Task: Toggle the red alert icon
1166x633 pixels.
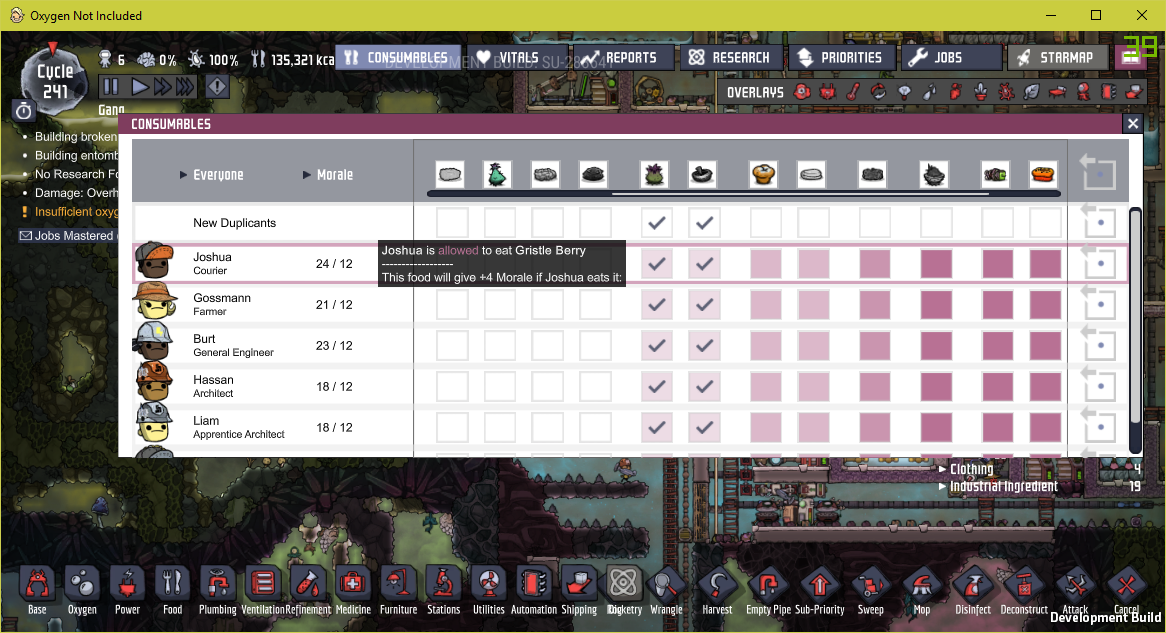Action: [216, 87]
